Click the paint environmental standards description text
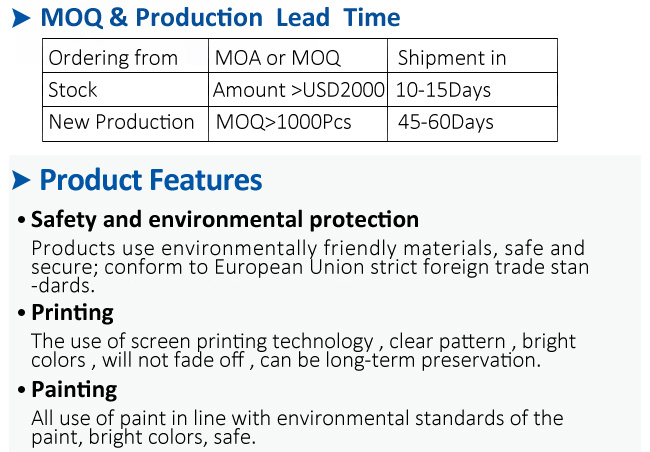 pyautogui.click(x=297, y=428)
